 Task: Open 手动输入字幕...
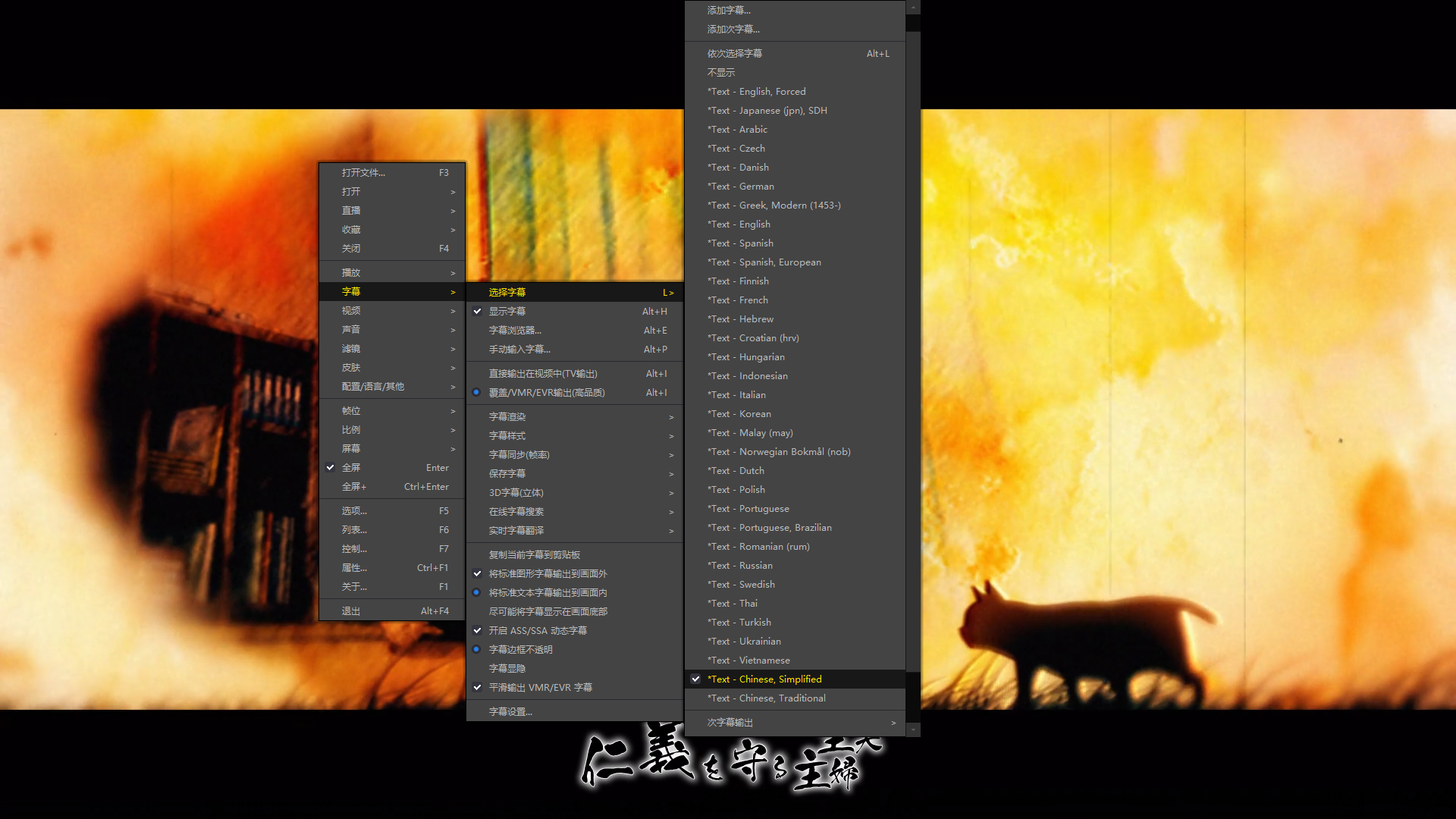(574, 350)
